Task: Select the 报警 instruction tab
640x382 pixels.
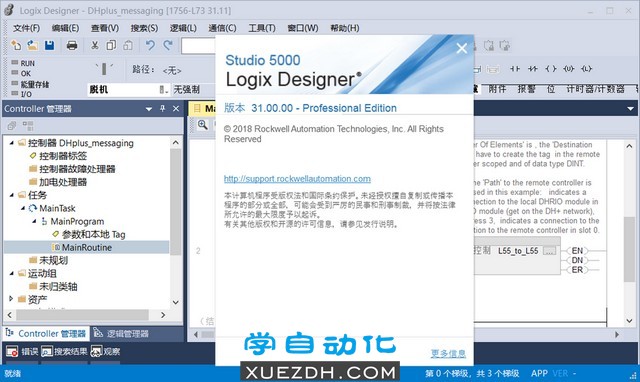Action: pos(526,89)
